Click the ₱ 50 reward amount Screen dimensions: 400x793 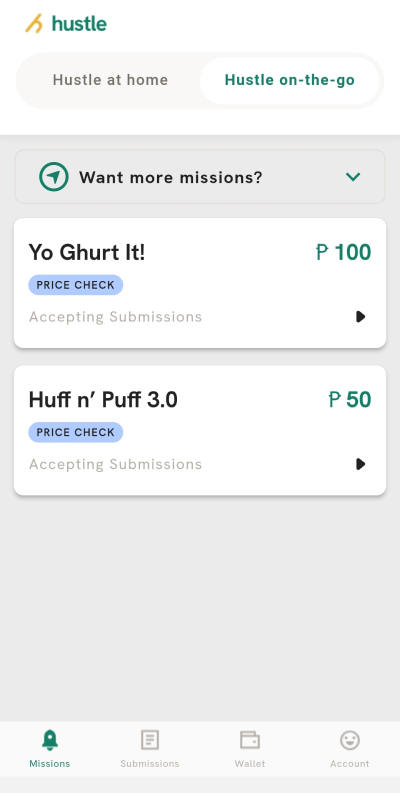(350, 400)
